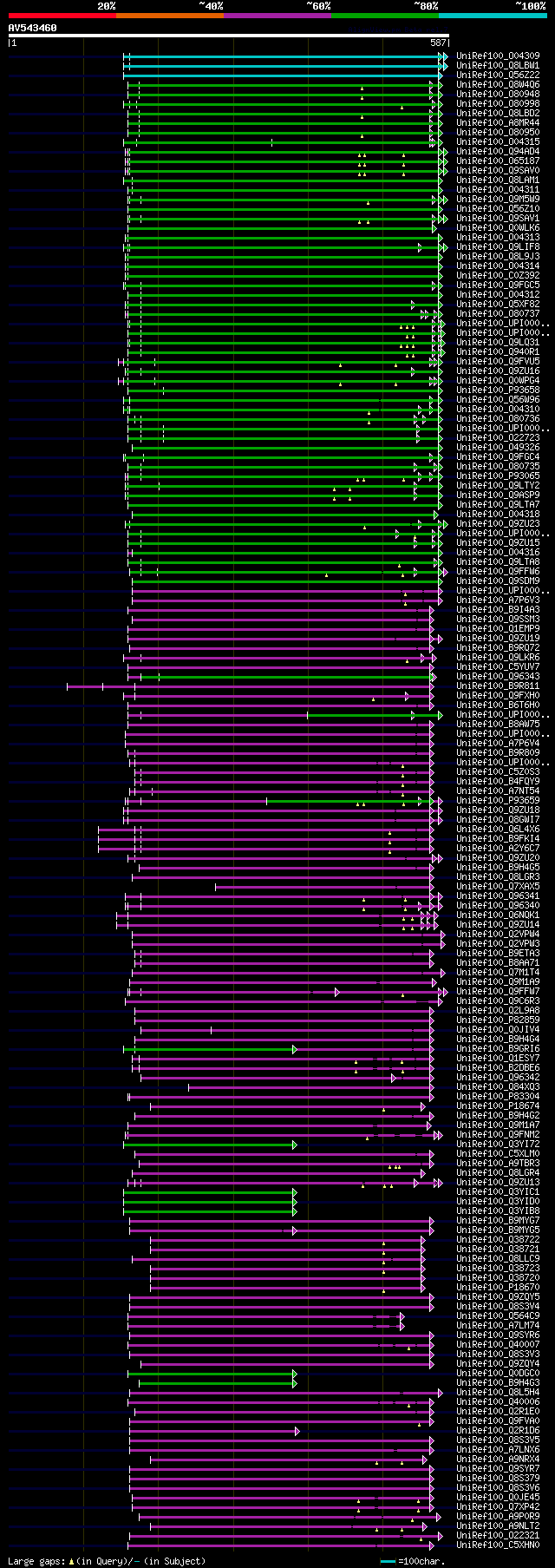Open hit UniRef100_Q8LBW1

[498, 66]
